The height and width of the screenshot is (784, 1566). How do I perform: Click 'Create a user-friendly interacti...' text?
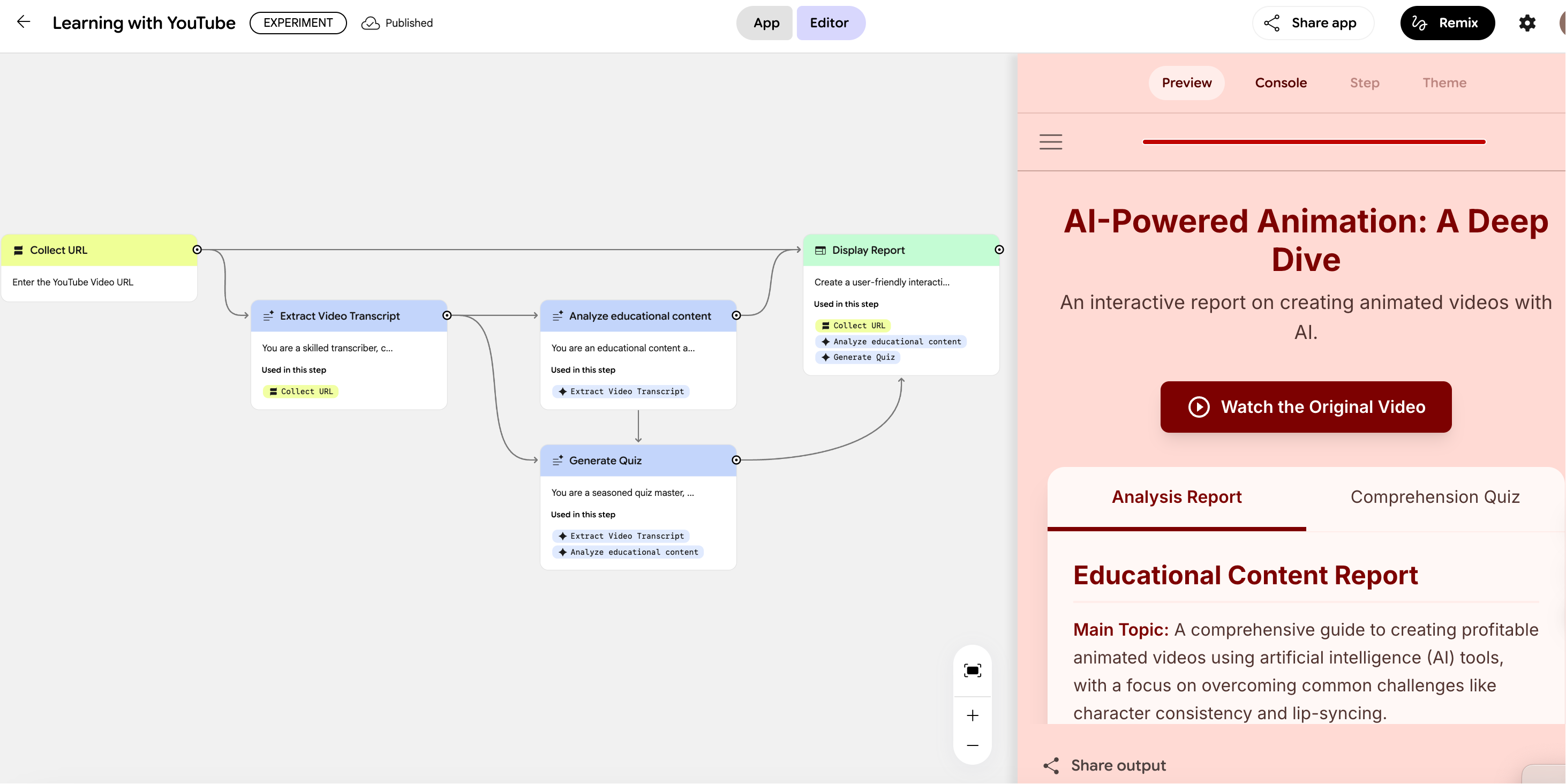[x=882, y=282]
